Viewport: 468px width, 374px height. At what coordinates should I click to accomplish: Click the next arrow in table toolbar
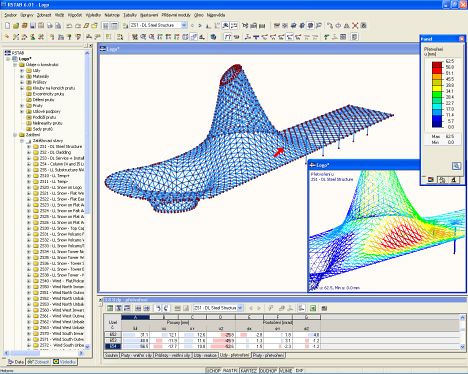[259, 308]
